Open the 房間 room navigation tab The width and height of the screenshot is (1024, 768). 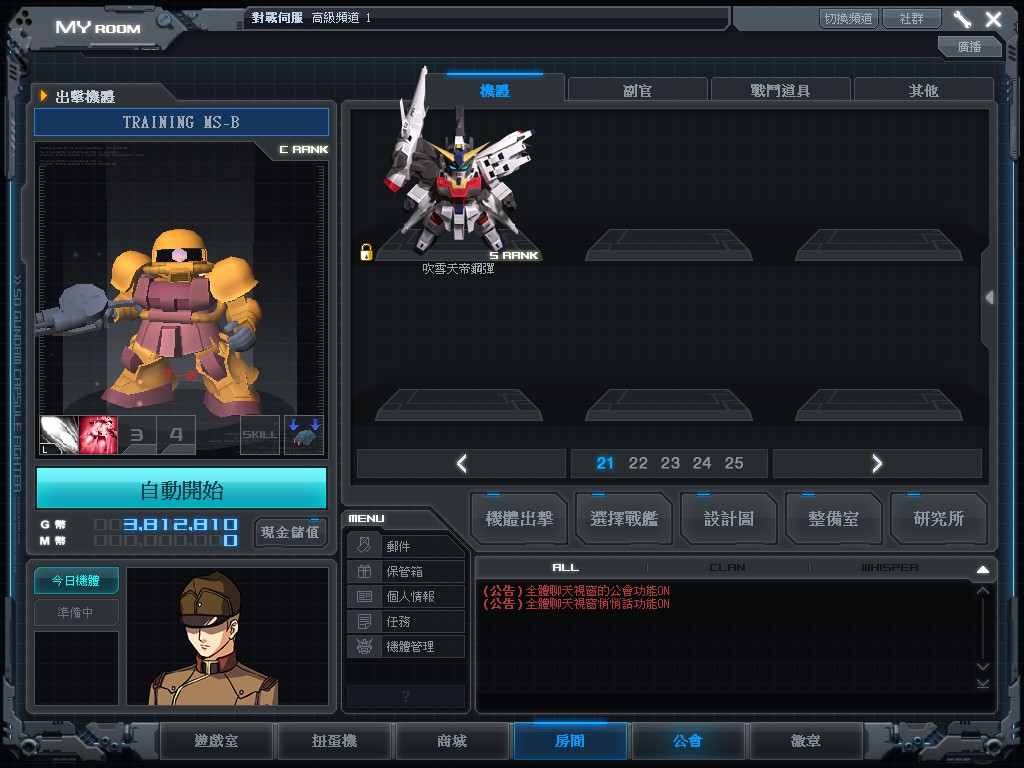click(x=570, y=741)
